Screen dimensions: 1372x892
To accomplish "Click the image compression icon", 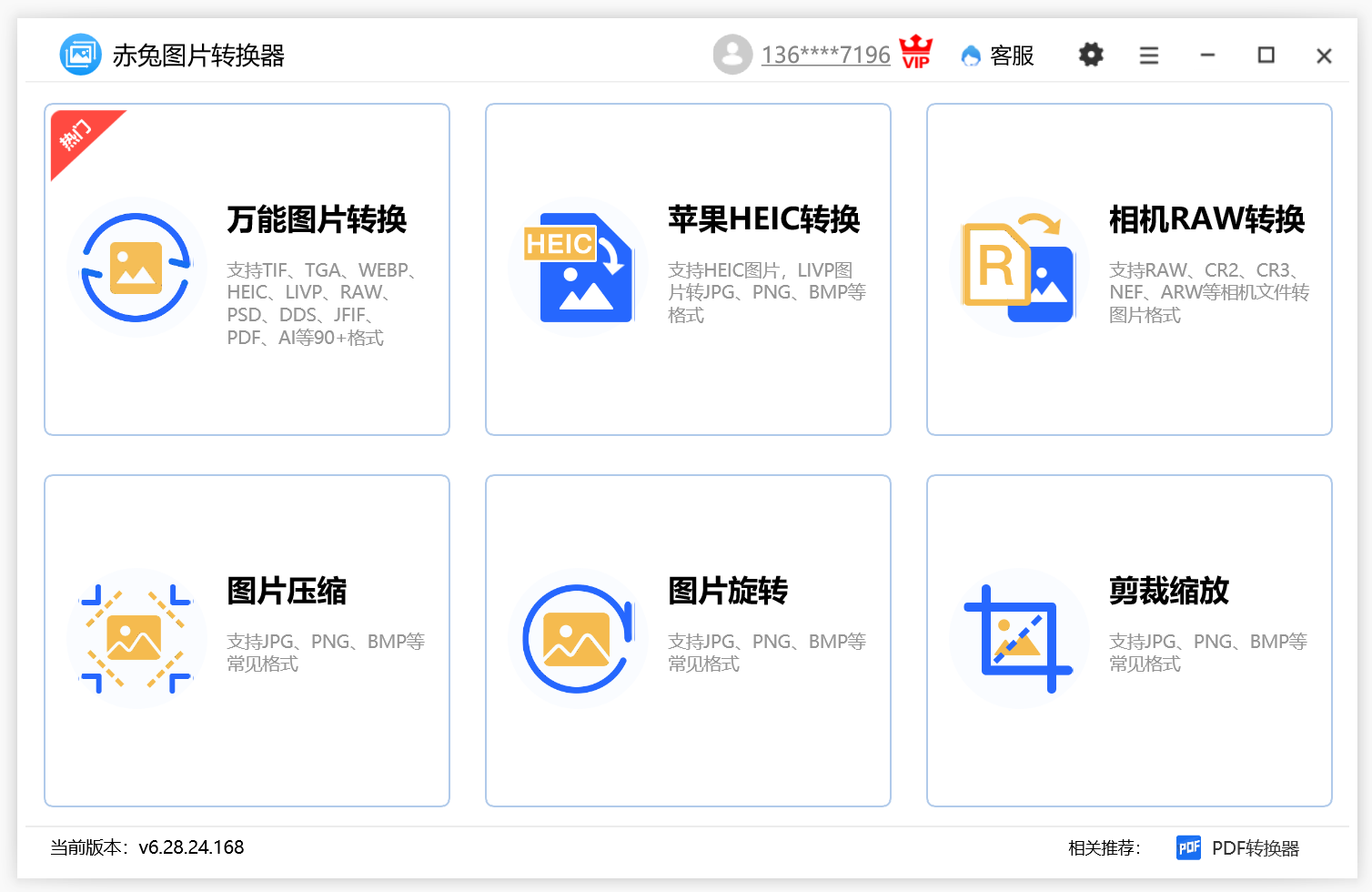I will click(136, 639).
